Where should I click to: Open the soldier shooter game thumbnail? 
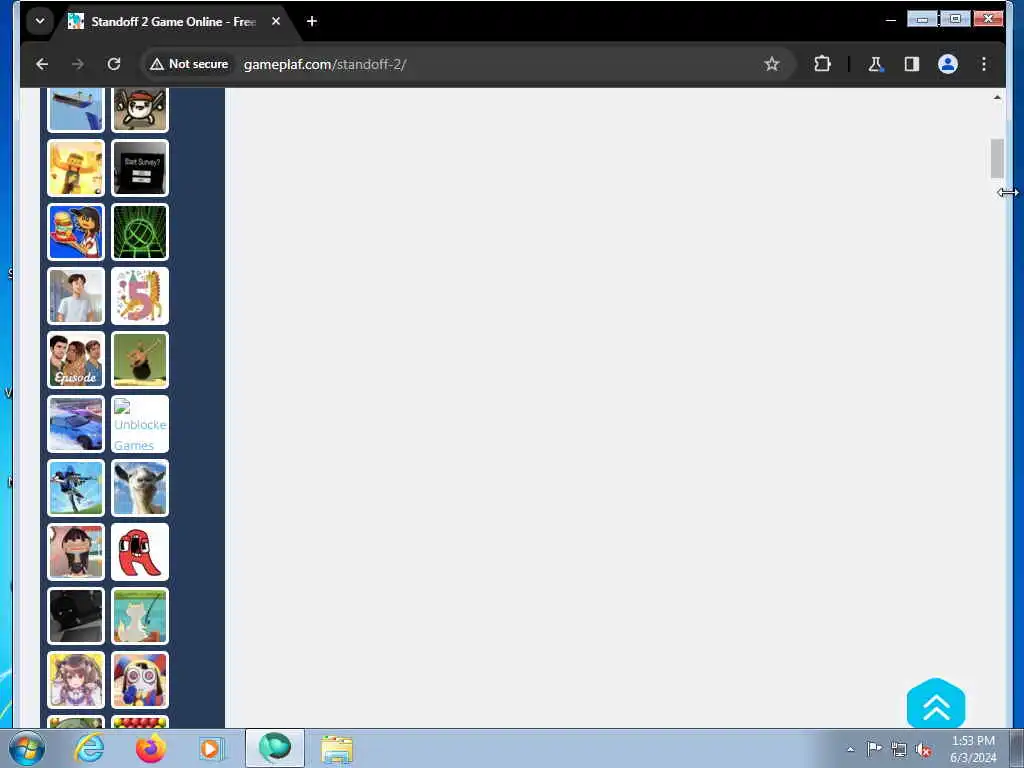tap(76, 488)
